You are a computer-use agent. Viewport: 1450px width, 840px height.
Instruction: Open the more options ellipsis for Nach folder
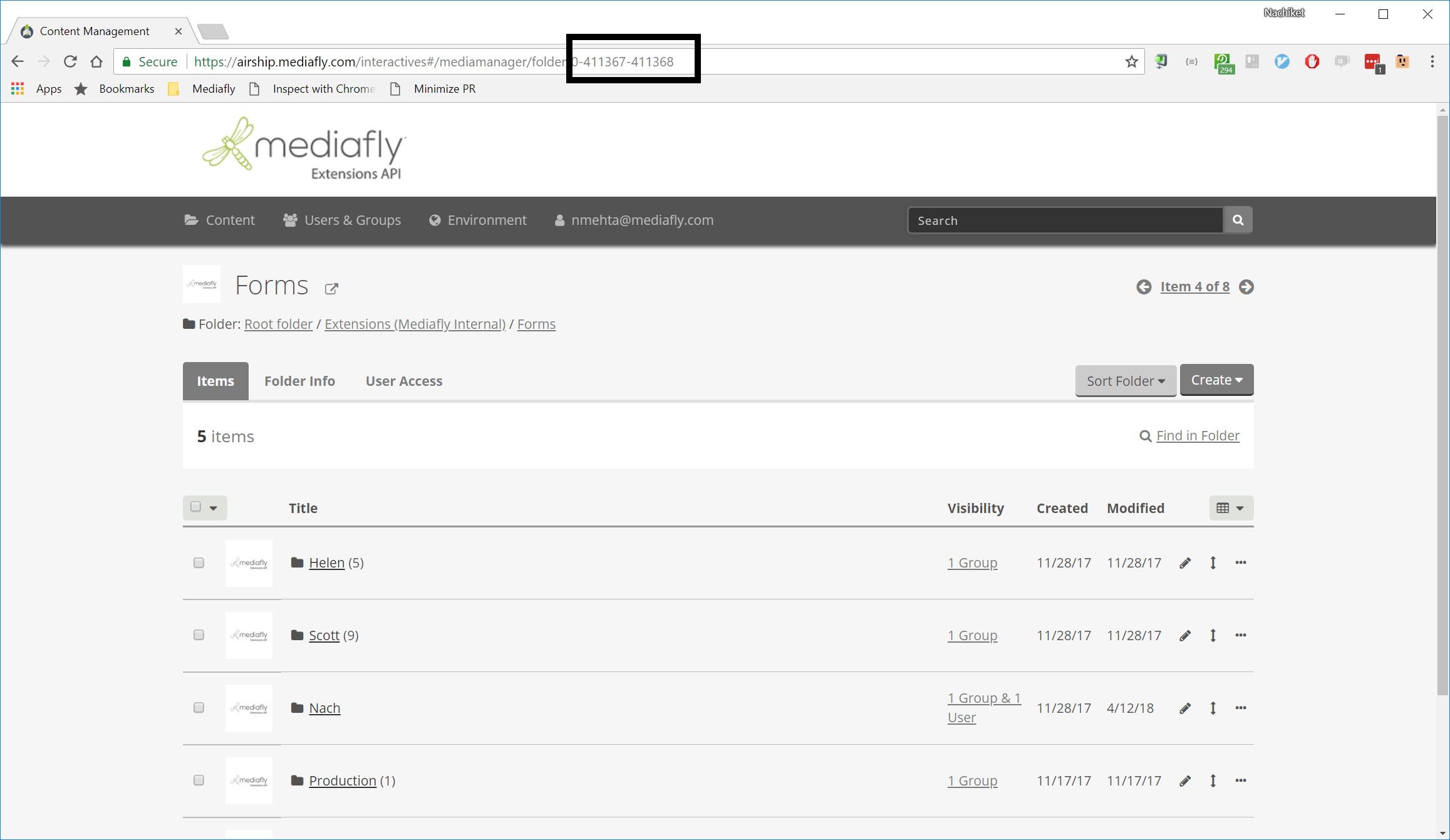click(1240, 708)
